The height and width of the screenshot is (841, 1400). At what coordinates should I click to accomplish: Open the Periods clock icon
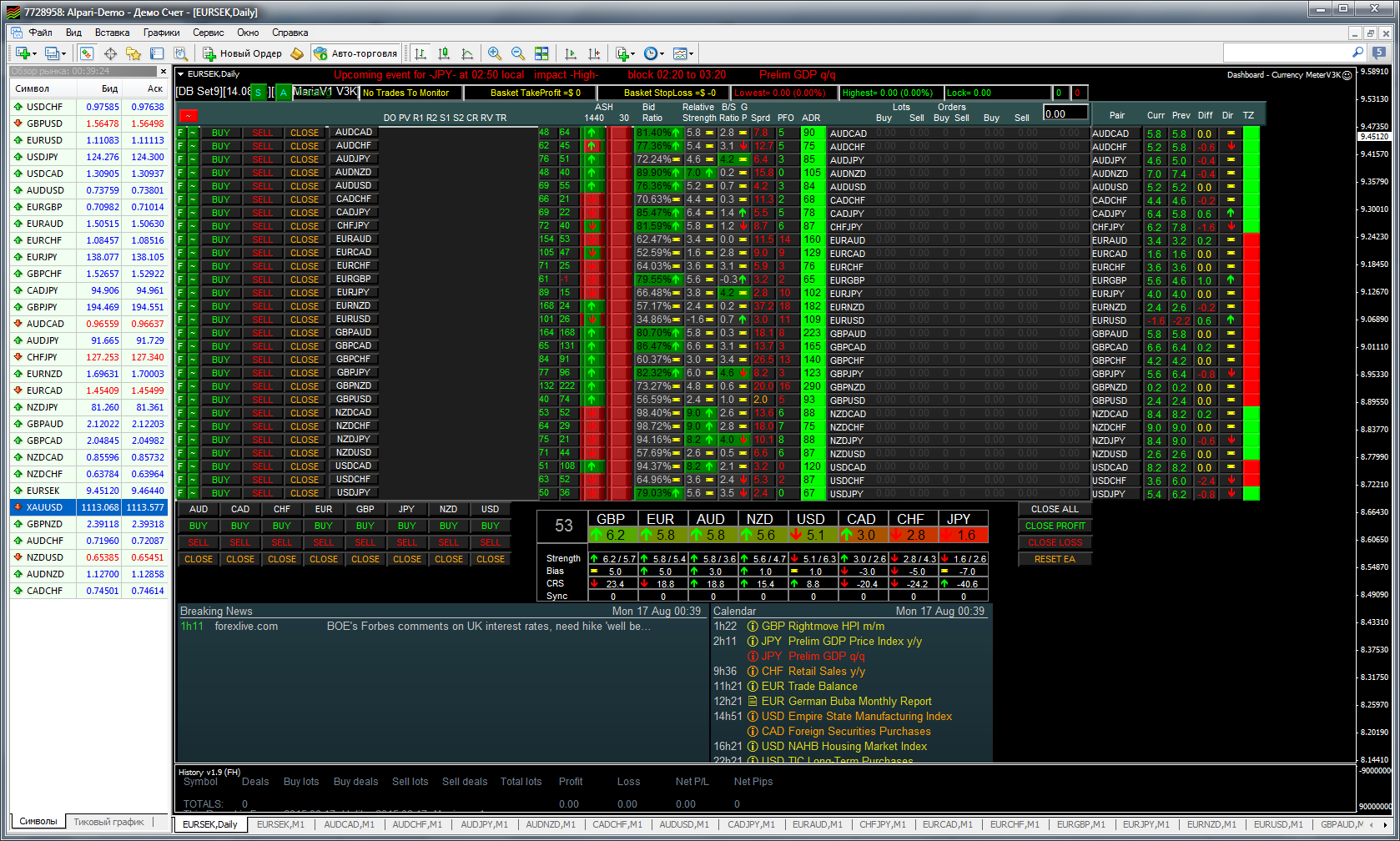[x=651, y=53]
